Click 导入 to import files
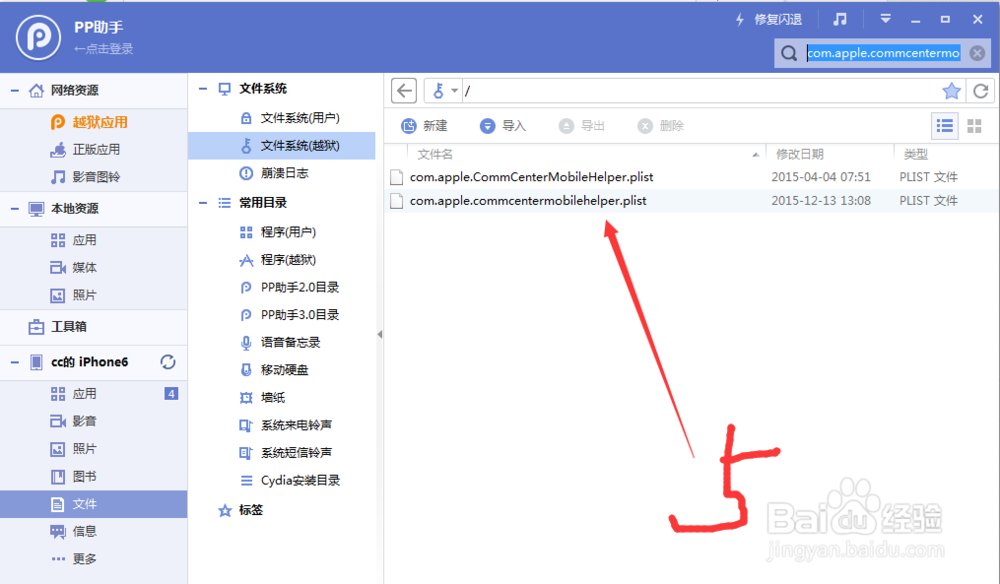The width and height of the screenshot is (1000, 584). click(x=503, y=126)
